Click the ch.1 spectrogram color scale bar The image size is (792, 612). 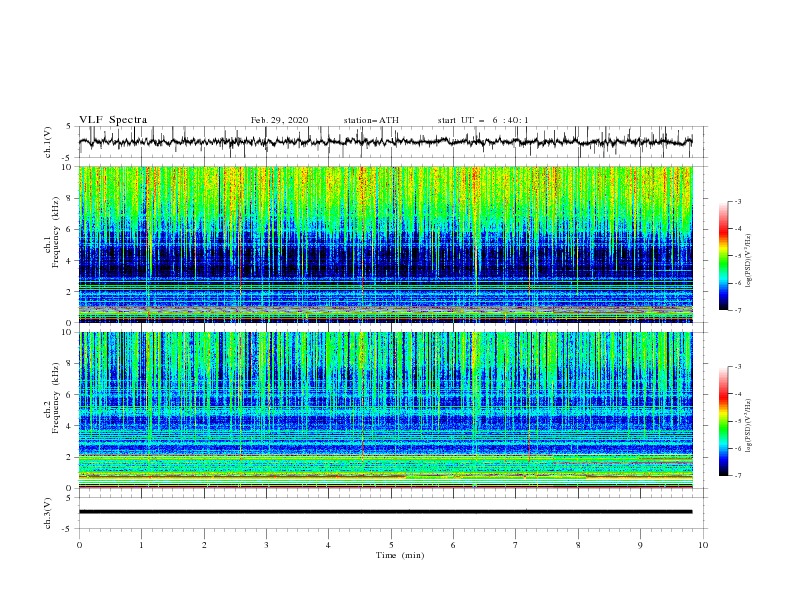(723, 256)
